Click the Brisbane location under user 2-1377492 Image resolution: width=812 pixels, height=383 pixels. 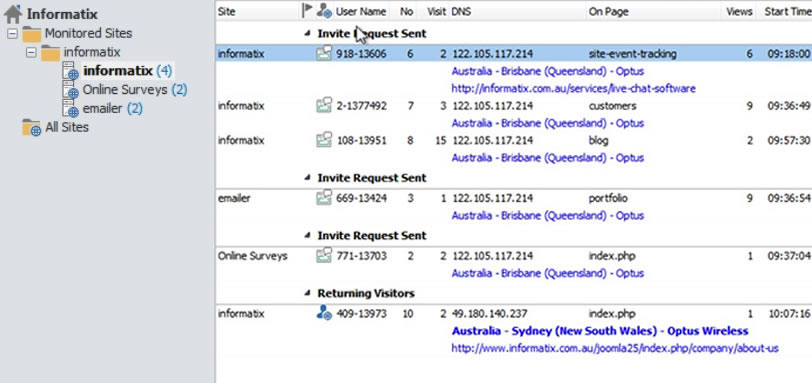click(548, 123)
